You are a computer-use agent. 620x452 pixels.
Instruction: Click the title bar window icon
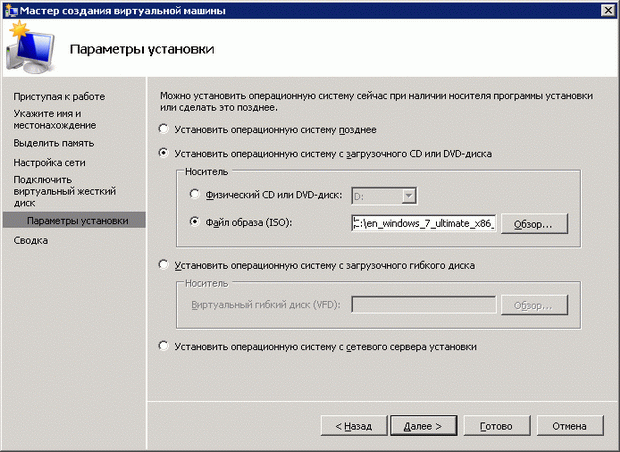coord(10,10)
